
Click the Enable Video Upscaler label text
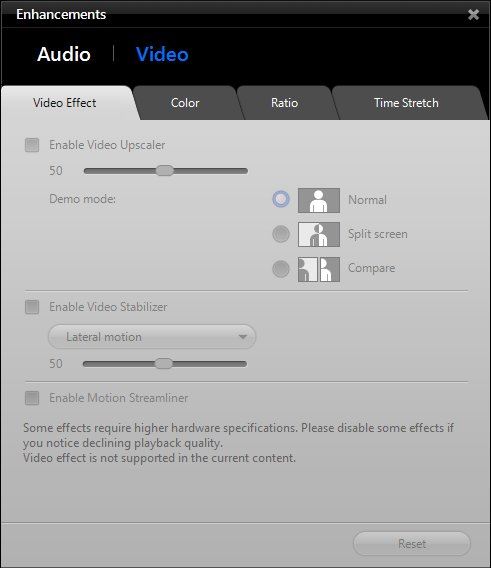click(x=107, y=145)
